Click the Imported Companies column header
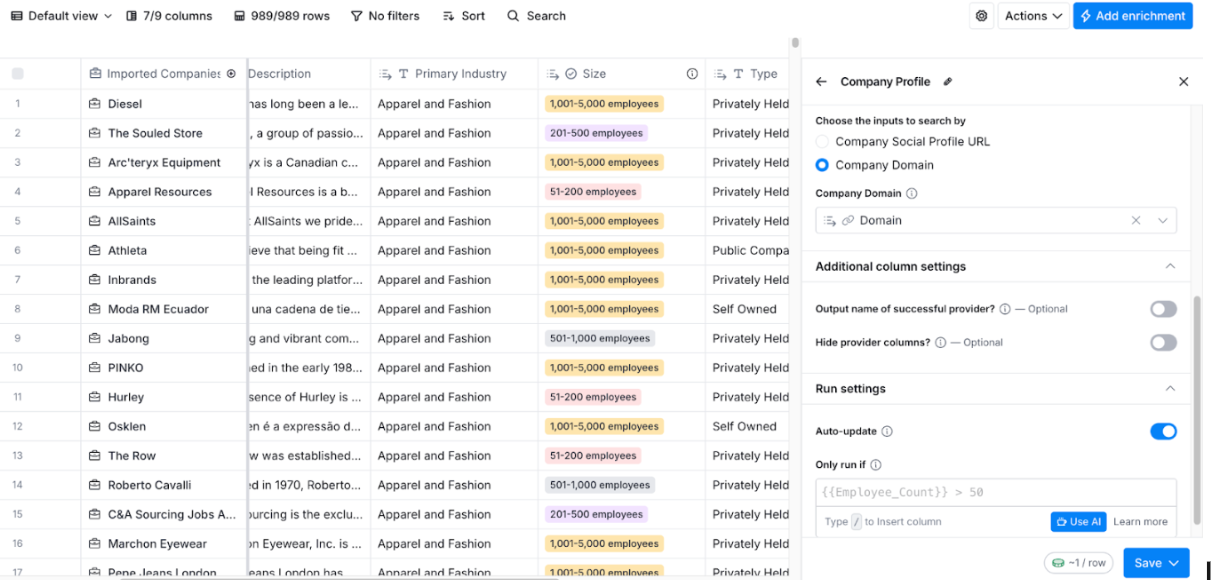The image size is (1216, 580). point(163,74)
